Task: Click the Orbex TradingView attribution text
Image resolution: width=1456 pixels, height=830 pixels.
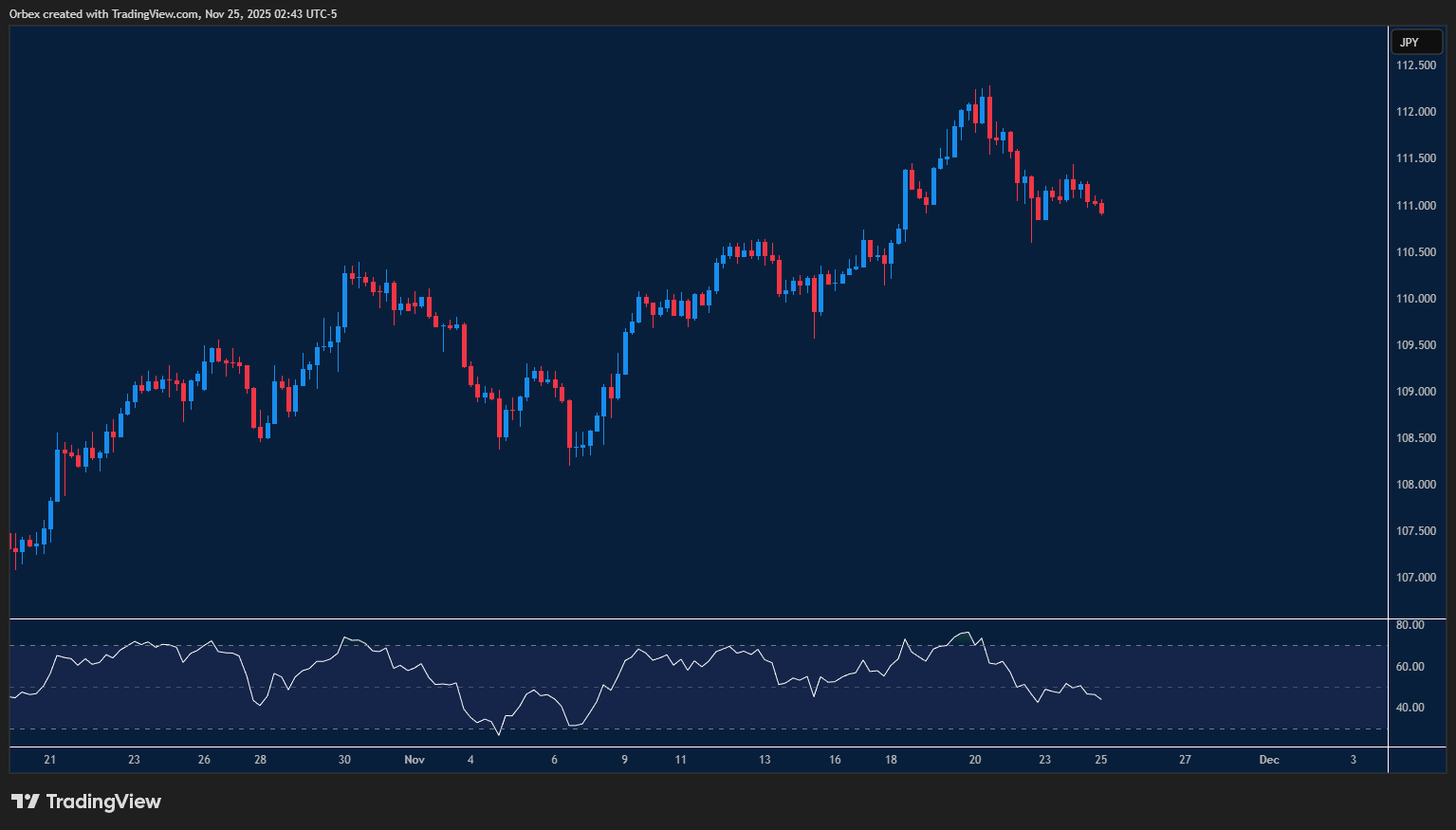Action: point(173,13)
